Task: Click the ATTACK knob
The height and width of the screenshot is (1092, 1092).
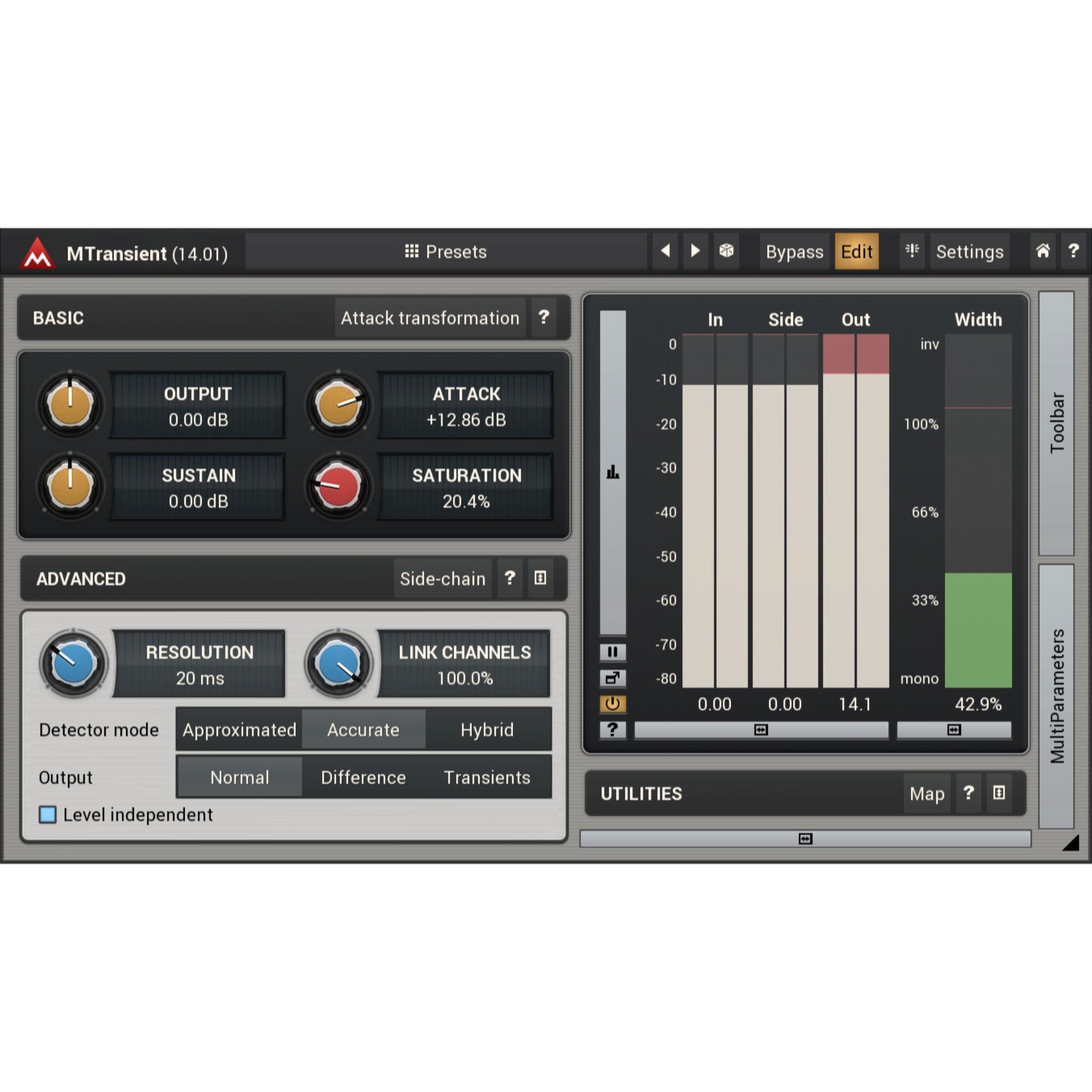Action: pos(338,405)
